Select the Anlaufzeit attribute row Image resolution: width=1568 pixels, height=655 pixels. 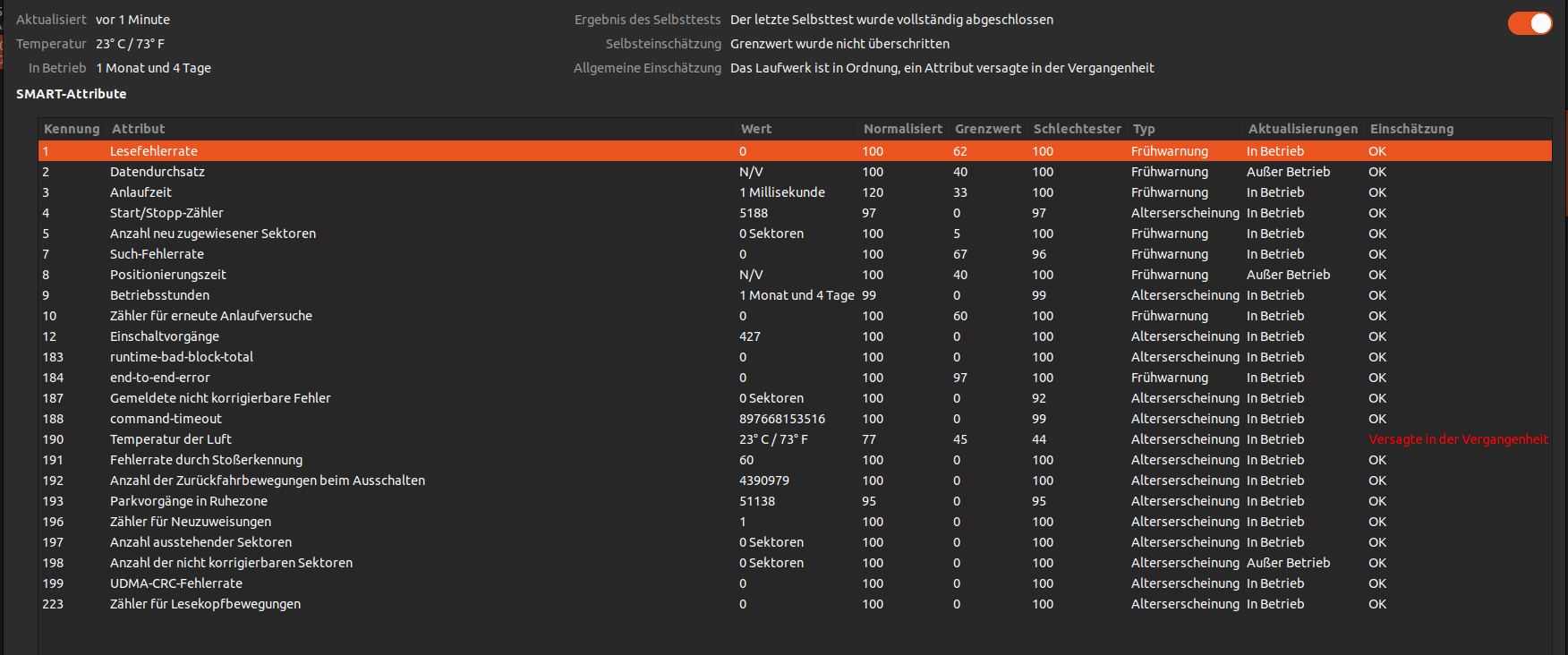click(795, 192)
